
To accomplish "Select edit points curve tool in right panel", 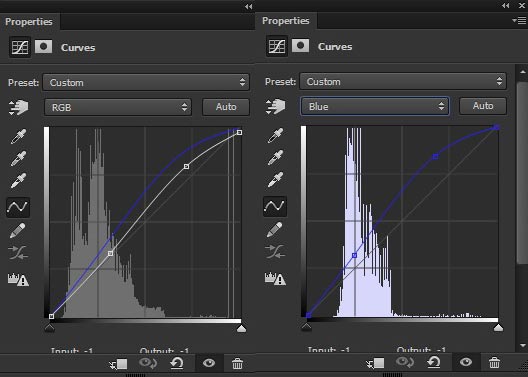I will point(275,206).
